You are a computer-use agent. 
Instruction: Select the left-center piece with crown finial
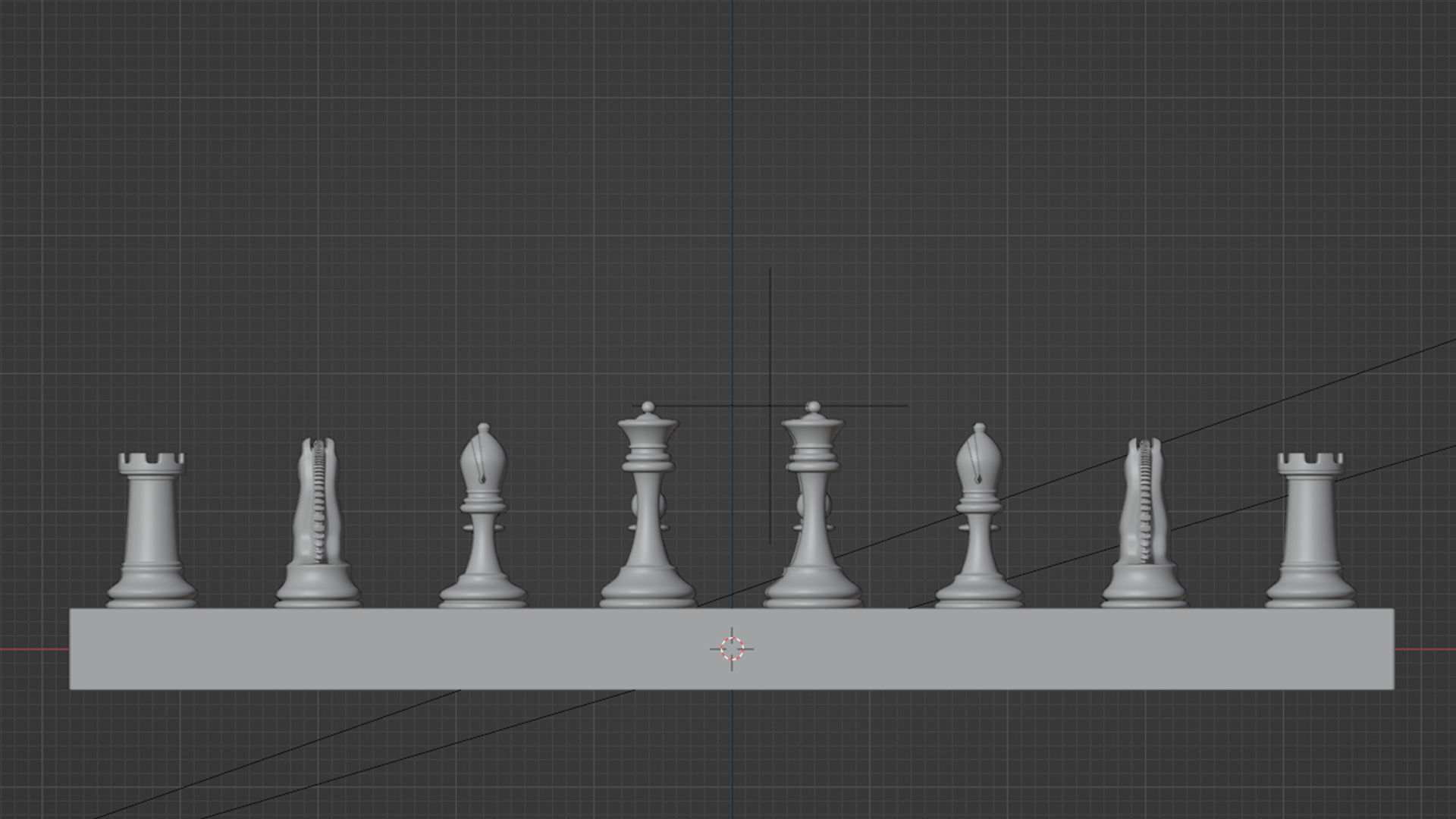click(648, 504)
